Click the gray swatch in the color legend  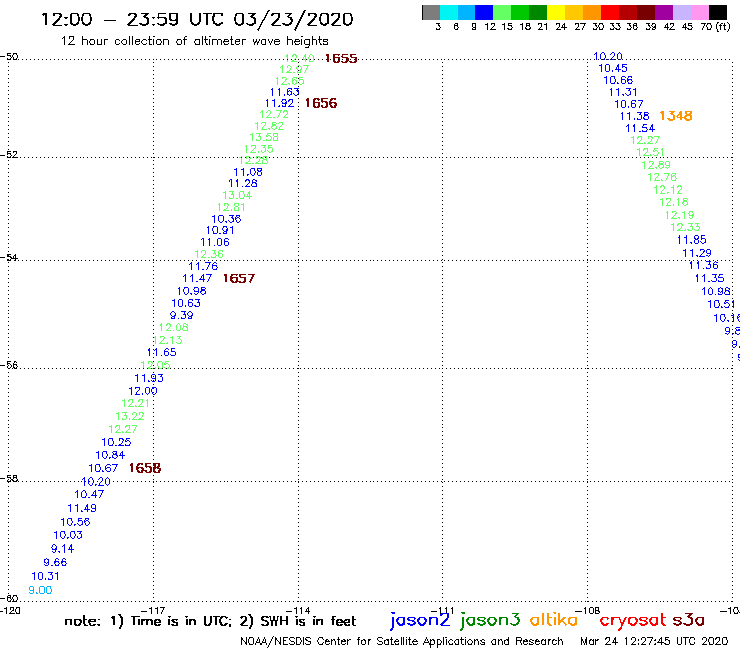point(431,12)
